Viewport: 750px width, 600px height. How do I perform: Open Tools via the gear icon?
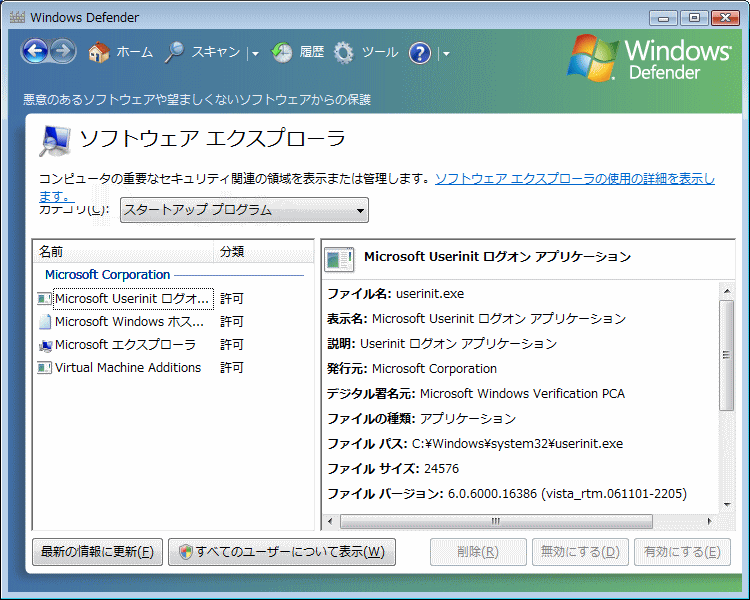[344, 53]
